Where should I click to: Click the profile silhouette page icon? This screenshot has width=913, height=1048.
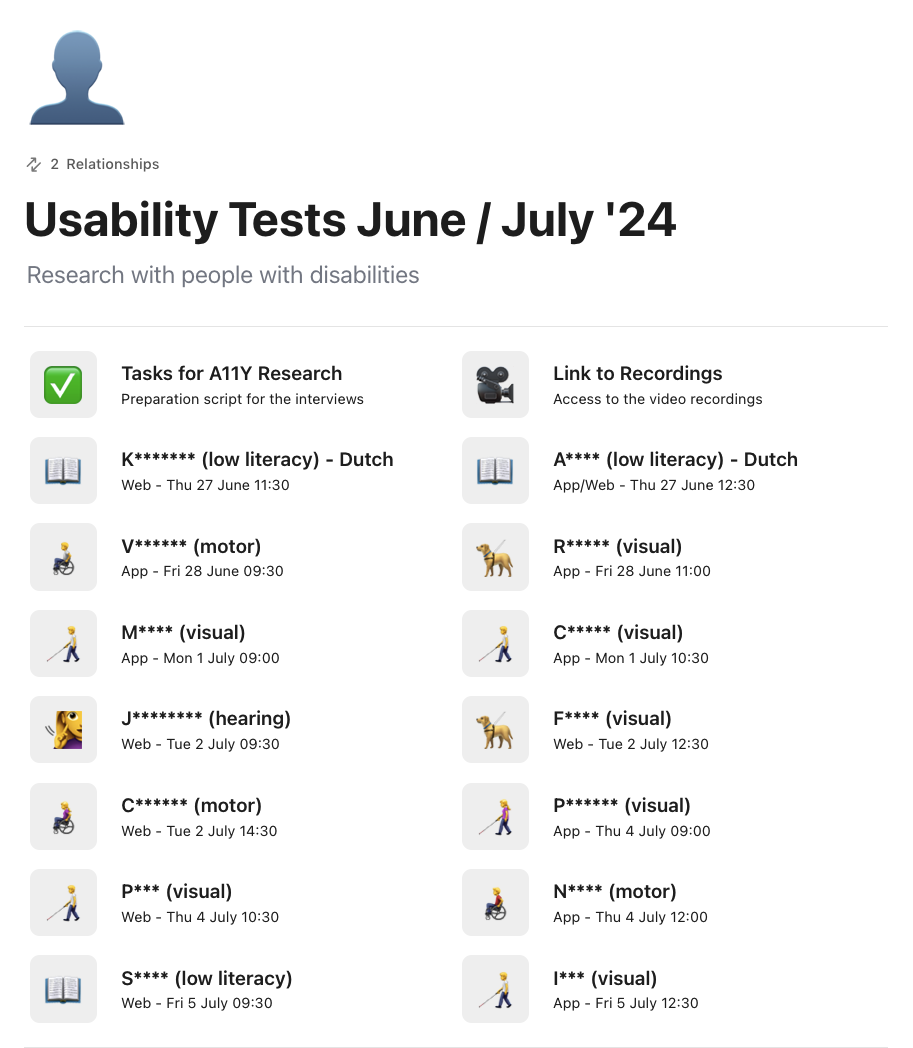point(77,78)
